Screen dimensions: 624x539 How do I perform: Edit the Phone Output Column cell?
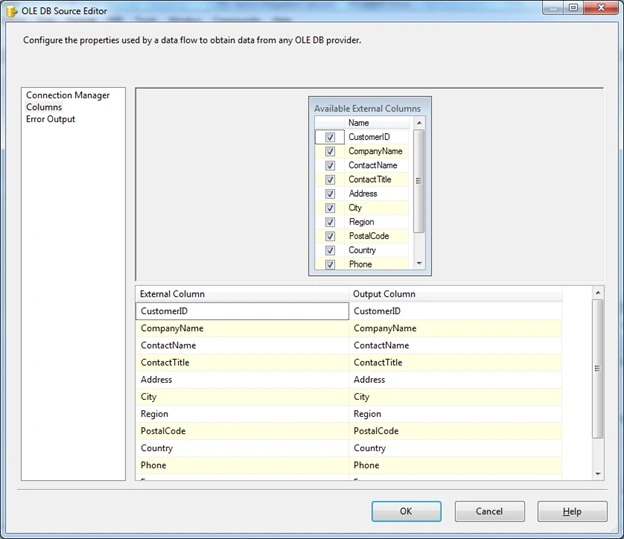coord(455,465)
